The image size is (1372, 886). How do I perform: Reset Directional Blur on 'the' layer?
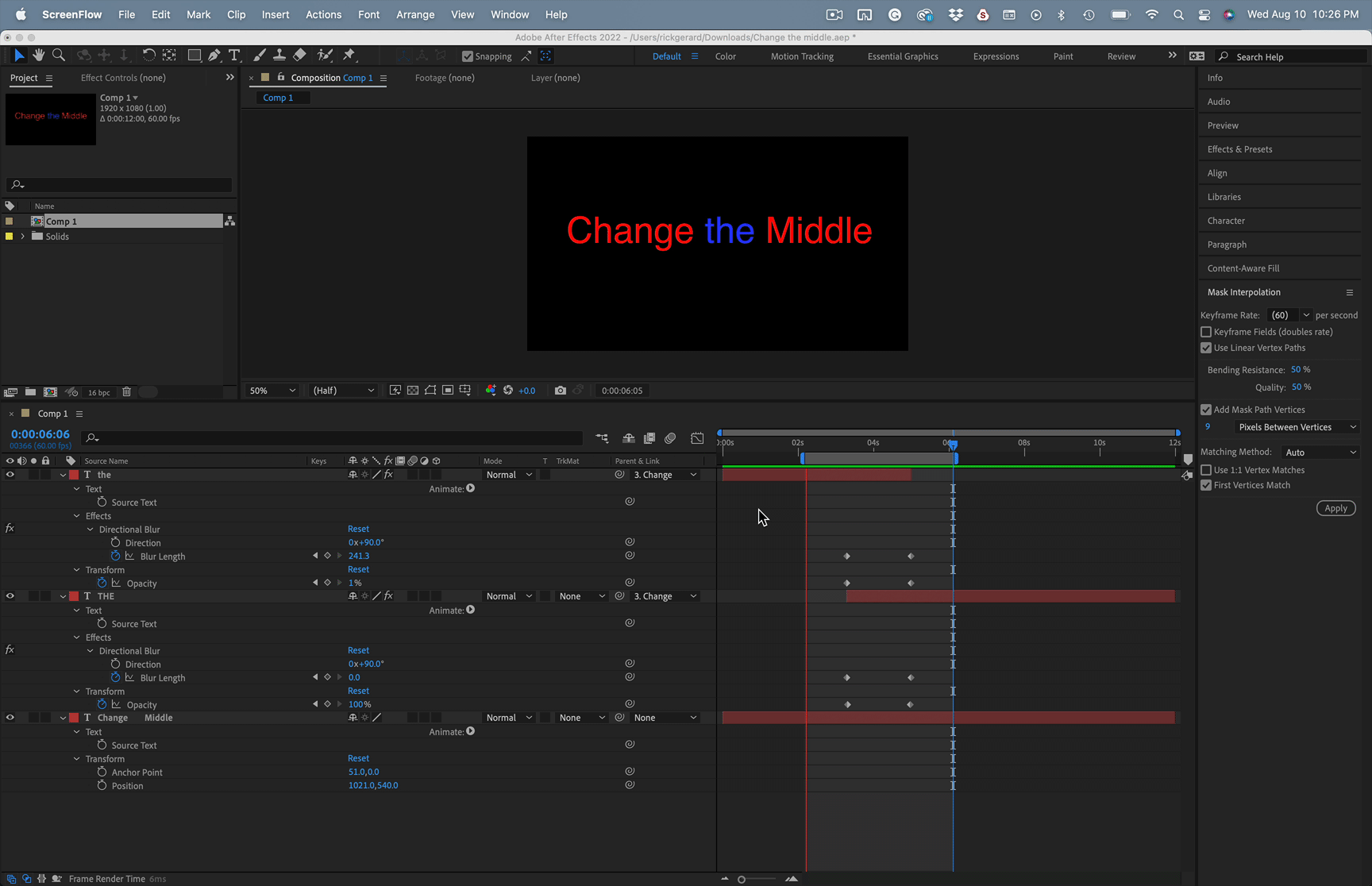point(358,529)
